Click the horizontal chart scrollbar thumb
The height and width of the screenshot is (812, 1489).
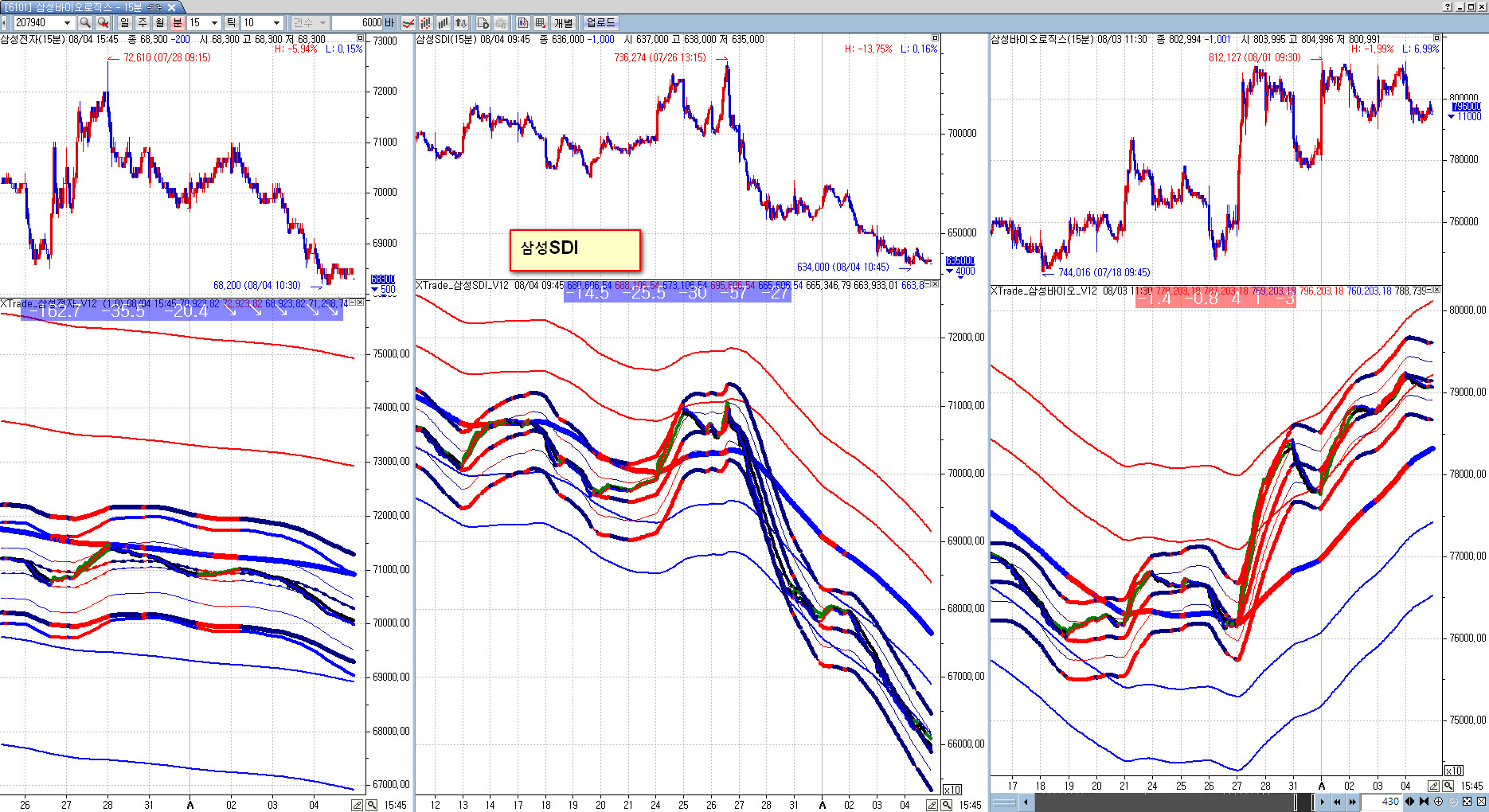(x=1302, y=802)
